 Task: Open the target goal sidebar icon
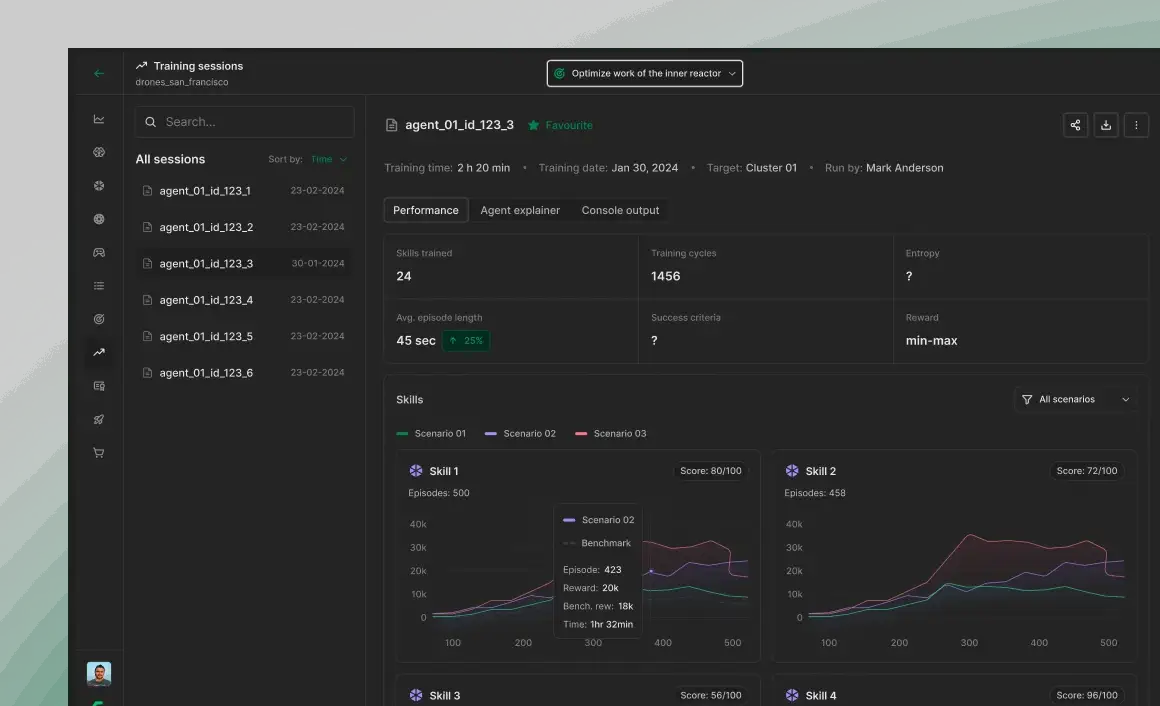[x=98, y=319]
